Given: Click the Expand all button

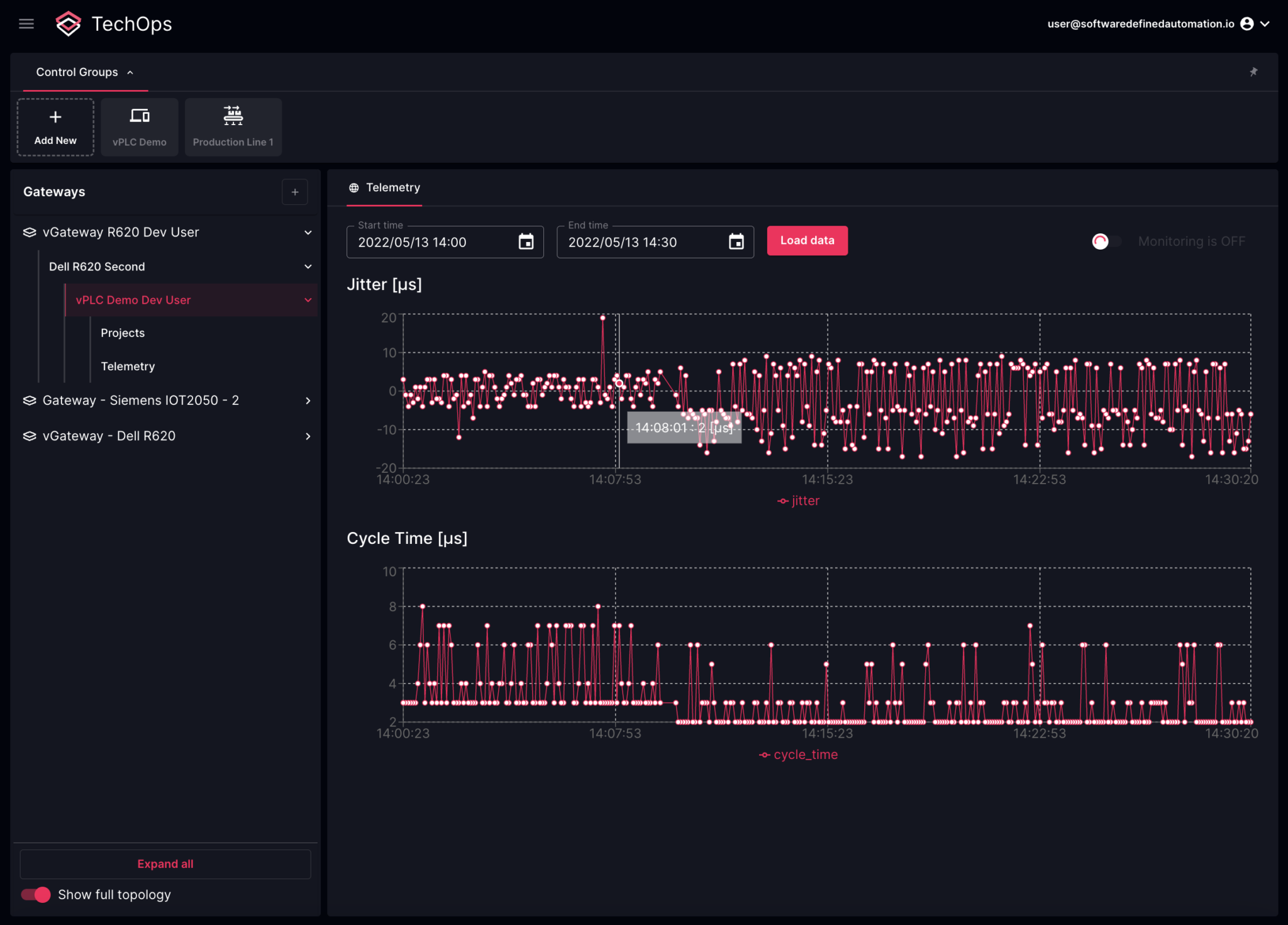Looking at the screenshot, I should (165, 863).
